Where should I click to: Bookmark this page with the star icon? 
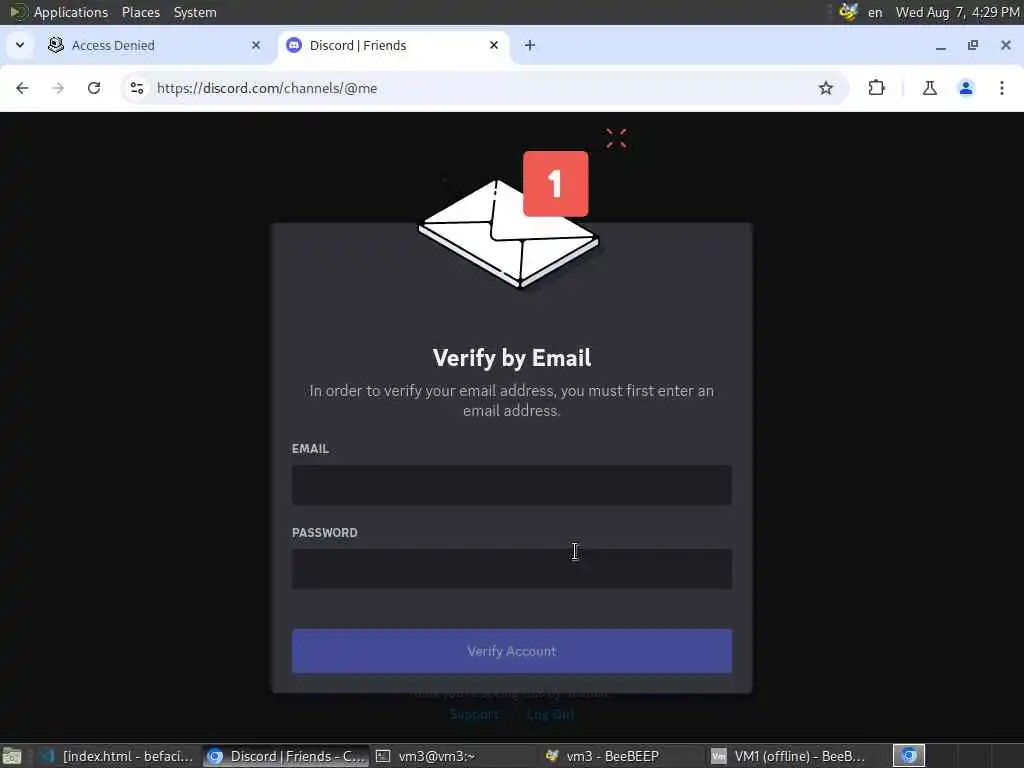coord(825,88)
